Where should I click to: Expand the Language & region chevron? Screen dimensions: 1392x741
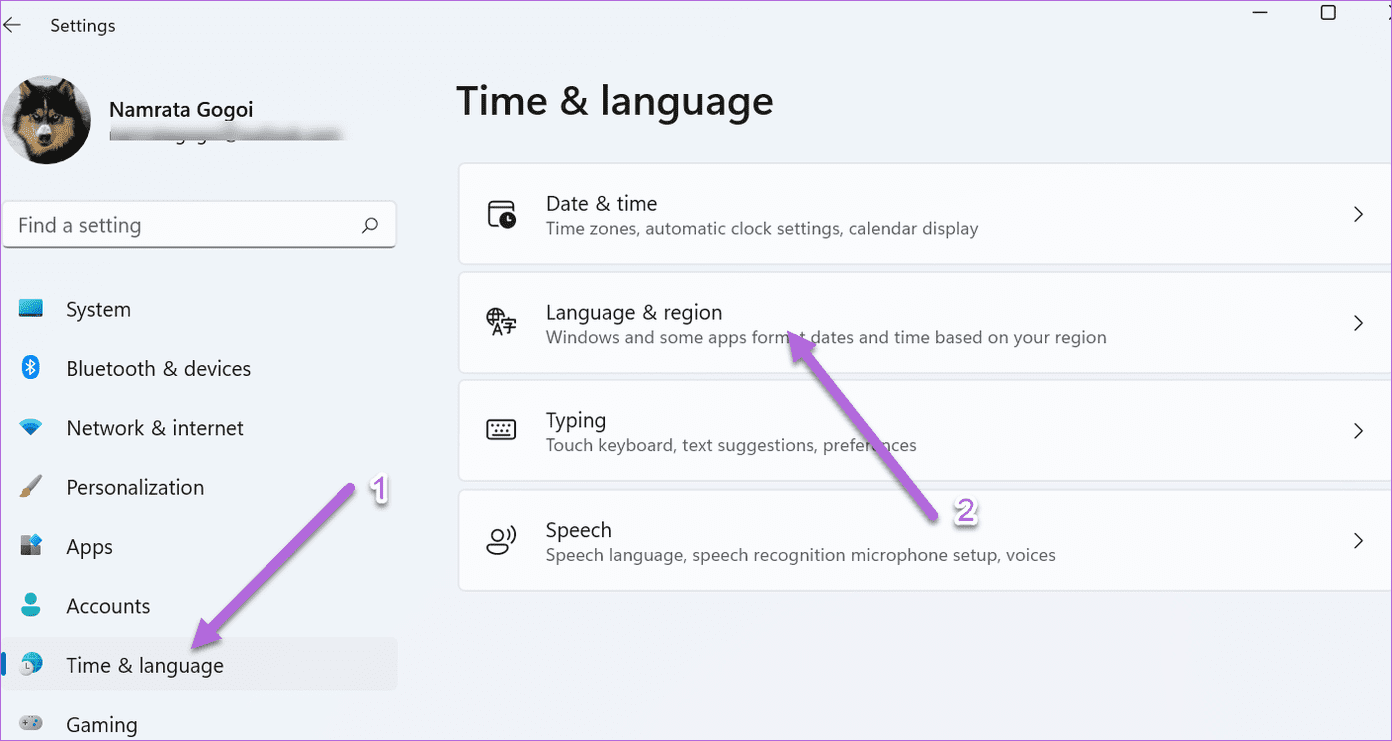pyautogui.click(x=1358, y=323)
